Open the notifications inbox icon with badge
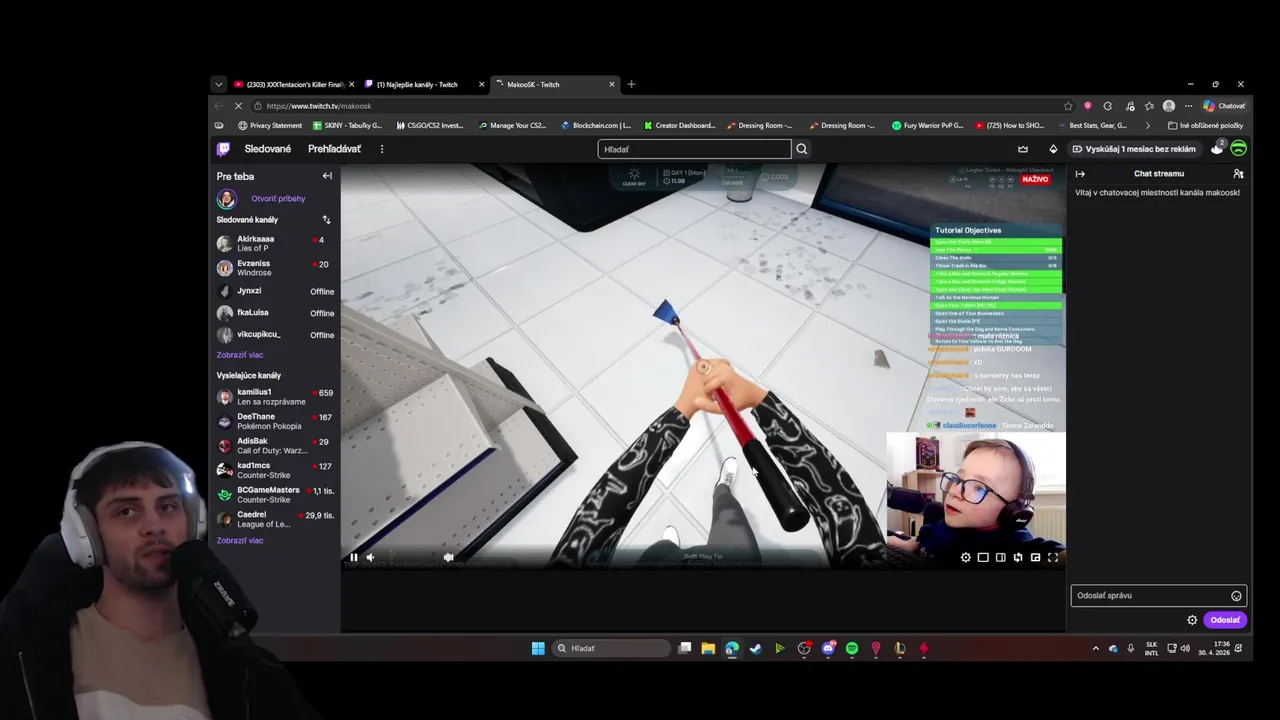Viewport: 1280px width, 720px height. 1217,148
